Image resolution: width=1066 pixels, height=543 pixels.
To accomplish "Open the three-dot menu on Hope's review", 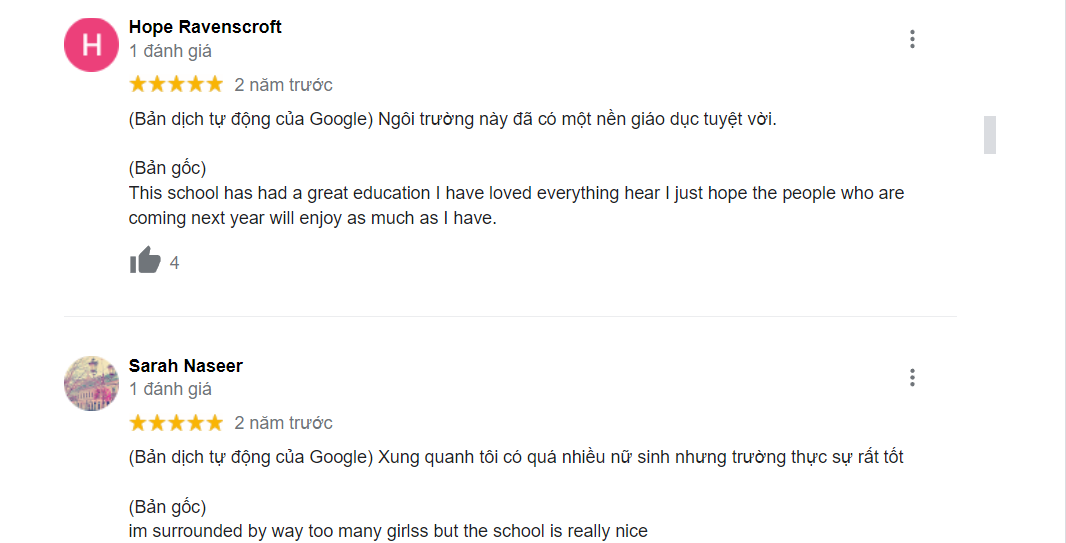I will point(912,39).
